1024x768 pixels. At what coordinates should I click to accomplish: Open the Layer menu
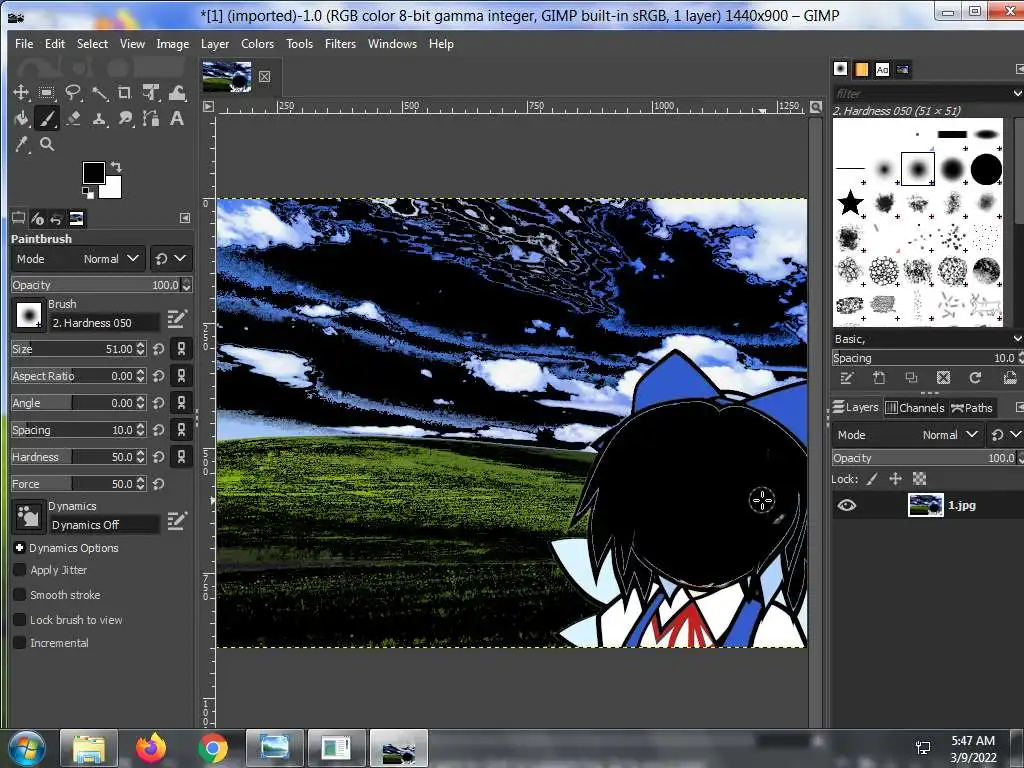(215, 44)
